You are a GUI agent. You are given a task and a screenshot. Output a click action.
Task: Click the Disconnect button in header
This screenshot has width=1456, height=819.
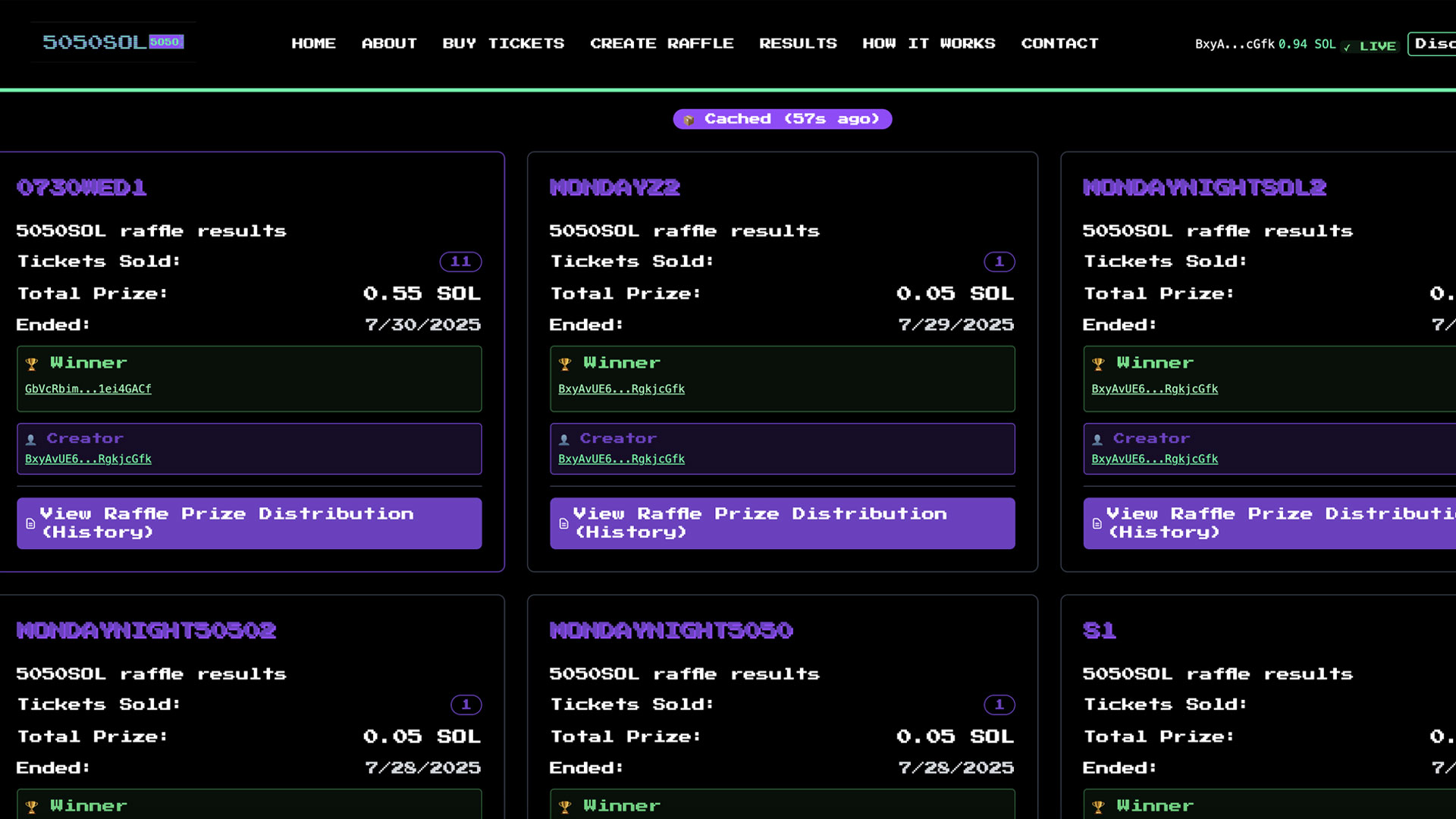[1432, 43]
